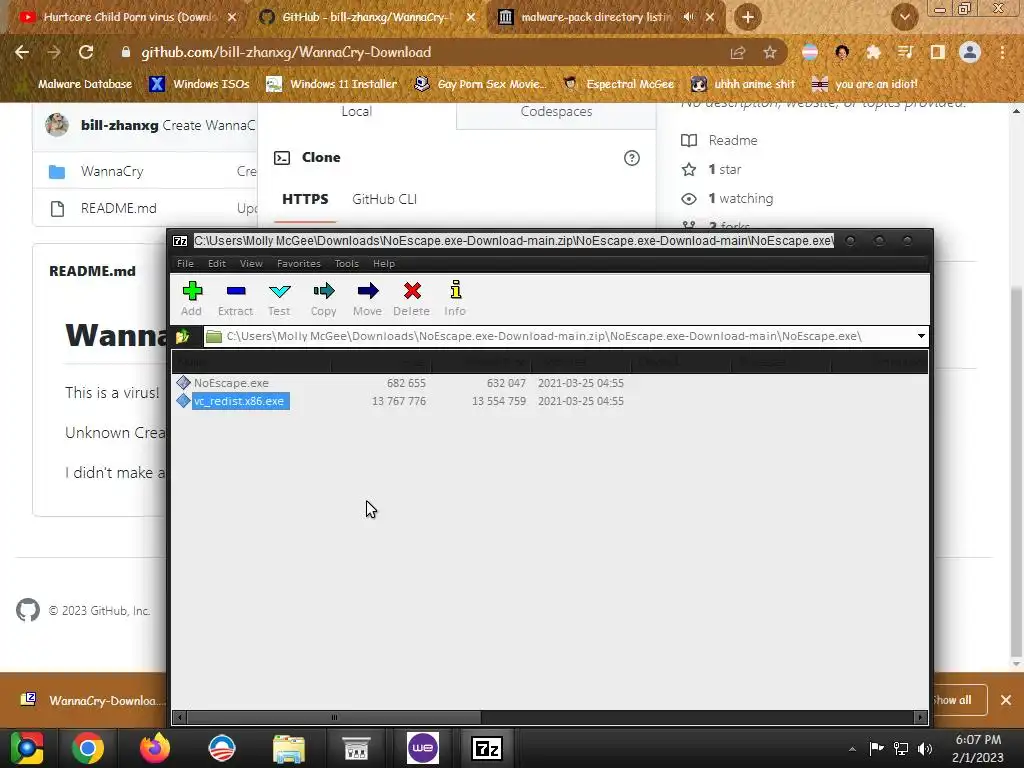Open the Chrome tab search dropdown
The height and width of the screenshot is (768, 1024).
[x=904, y=17]
